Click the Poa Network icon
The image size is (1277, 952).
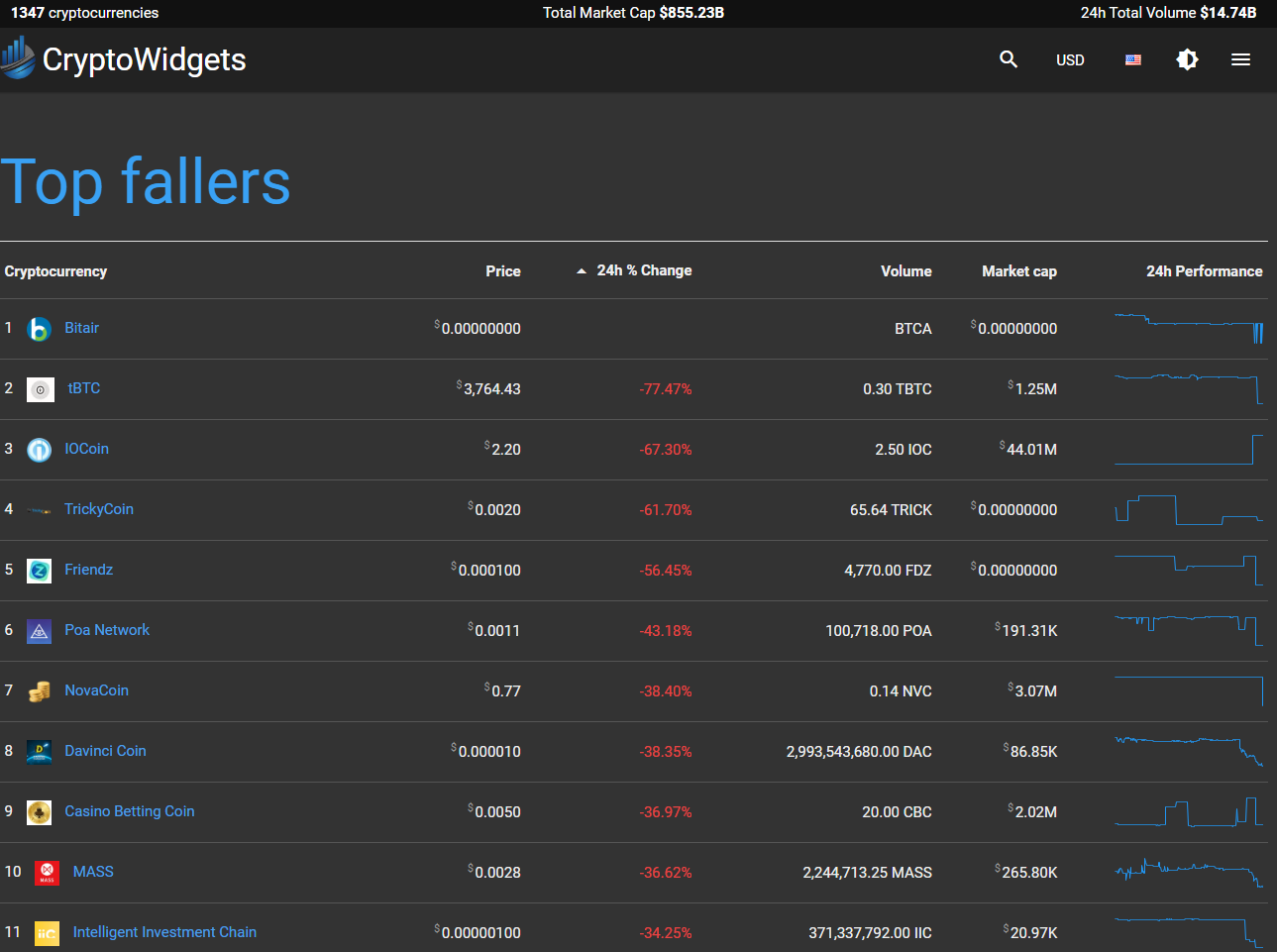pyautogui.click(x=39, y=631)
